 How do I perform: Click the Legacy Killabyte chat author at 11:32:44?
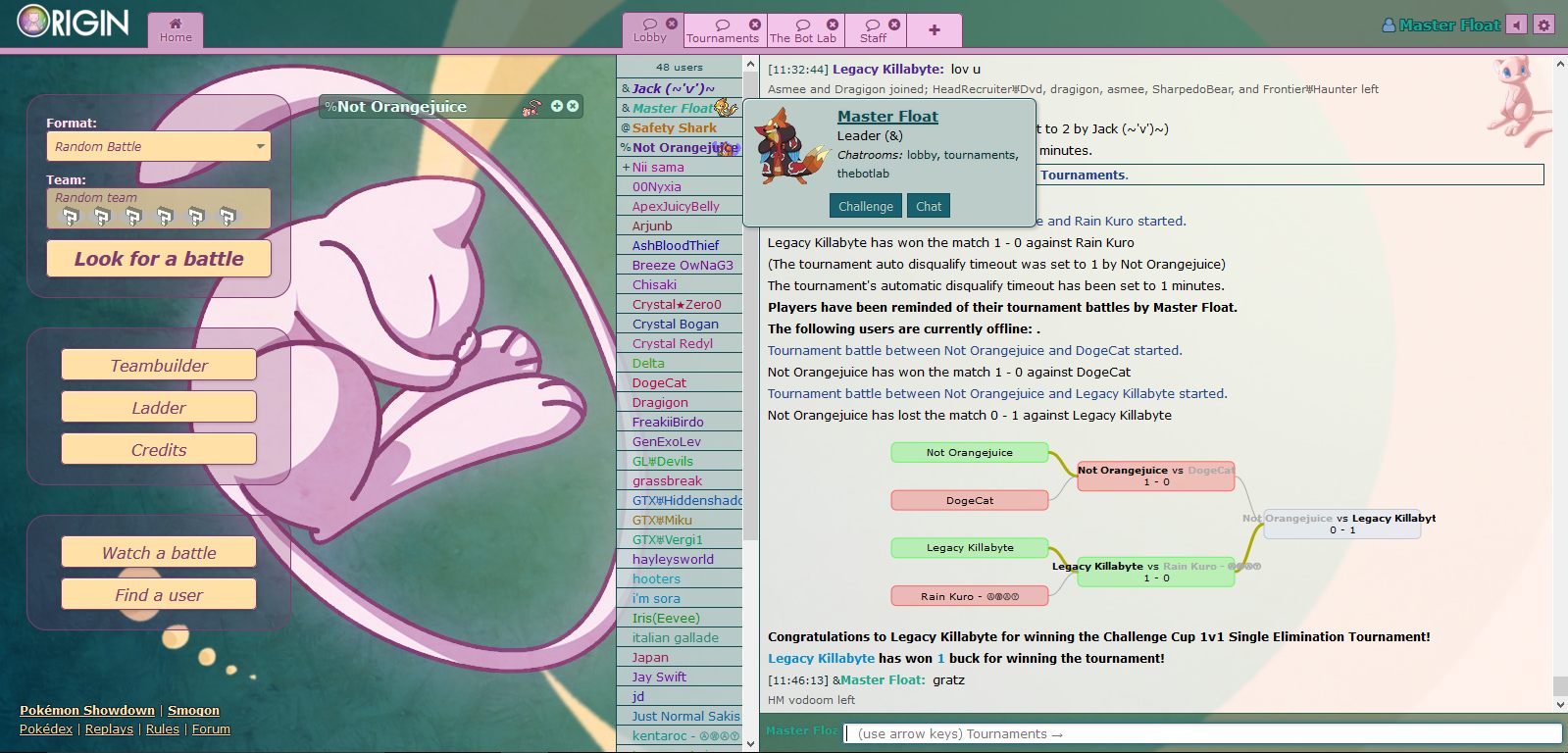[x=887, y=69]
